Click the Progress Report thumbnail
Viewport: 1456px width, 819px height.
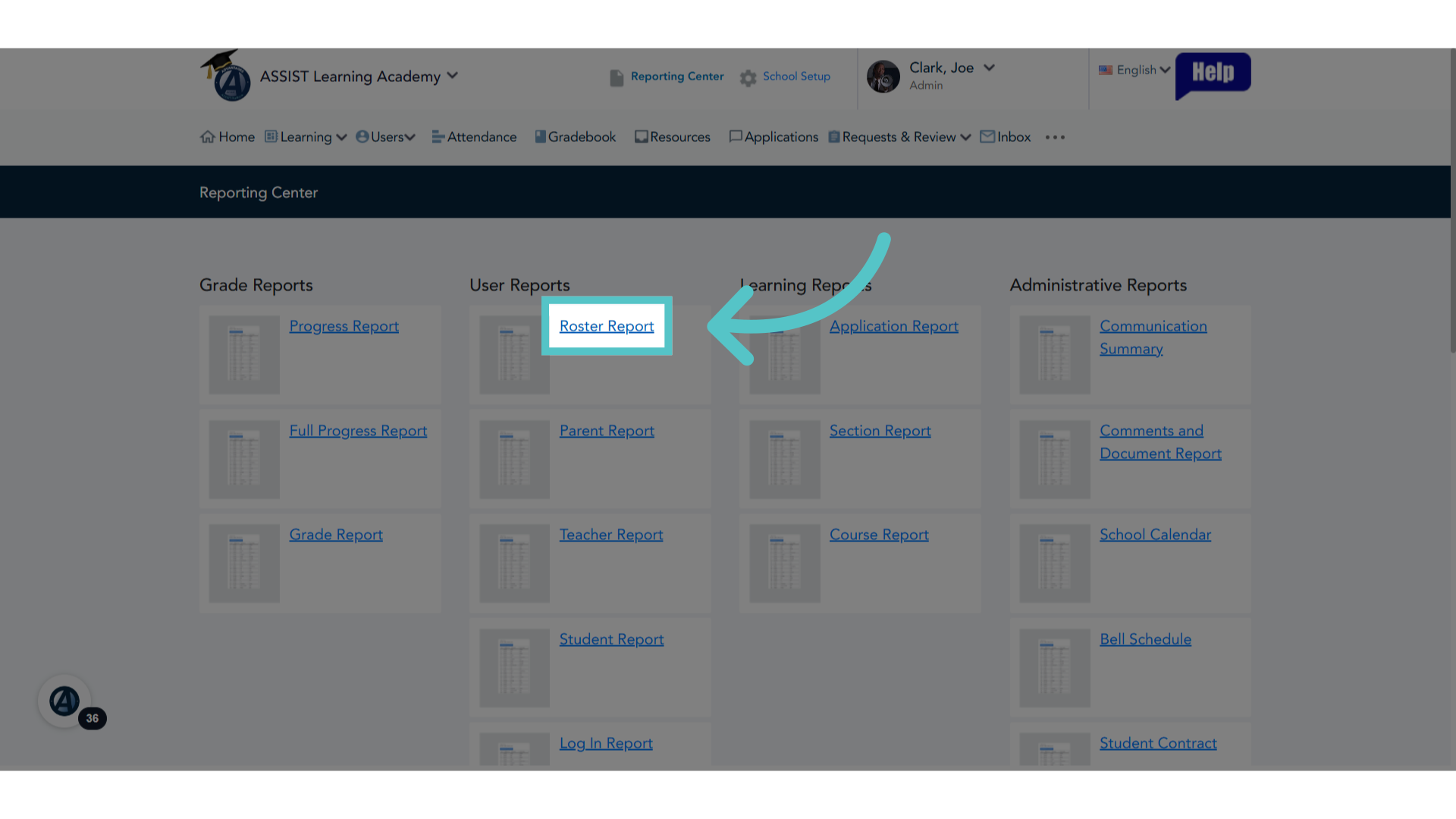[x=244, y=355]
